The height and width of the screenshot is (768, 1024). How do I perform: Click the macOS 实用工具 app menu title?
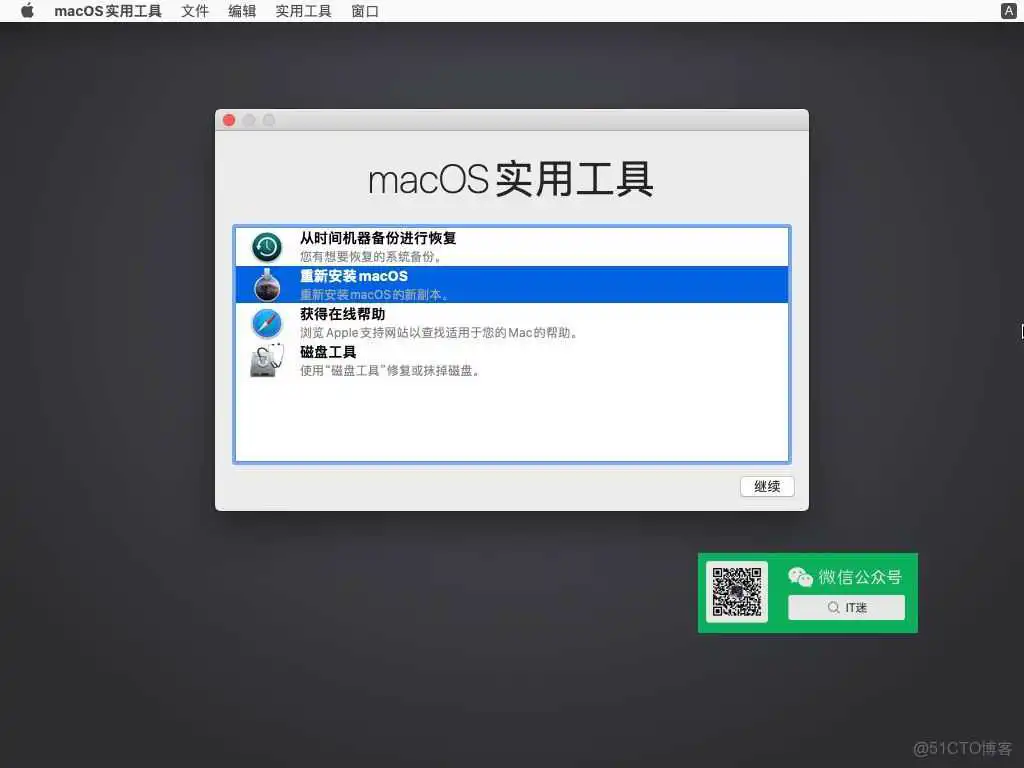[108, 11]
